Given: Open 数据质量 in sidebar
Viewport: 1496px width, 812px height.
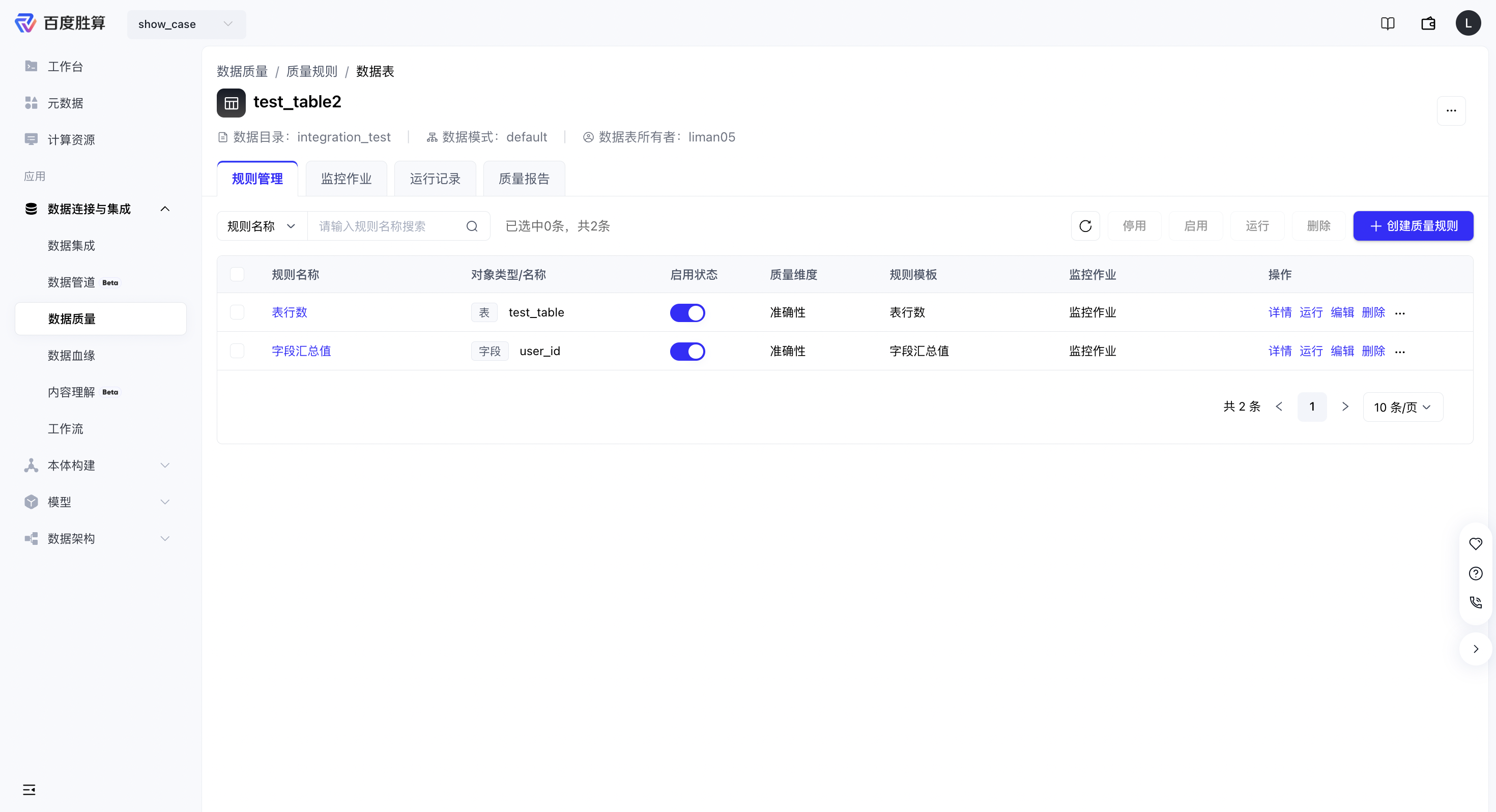Looking at the screenshot, I should coord(100,319).
